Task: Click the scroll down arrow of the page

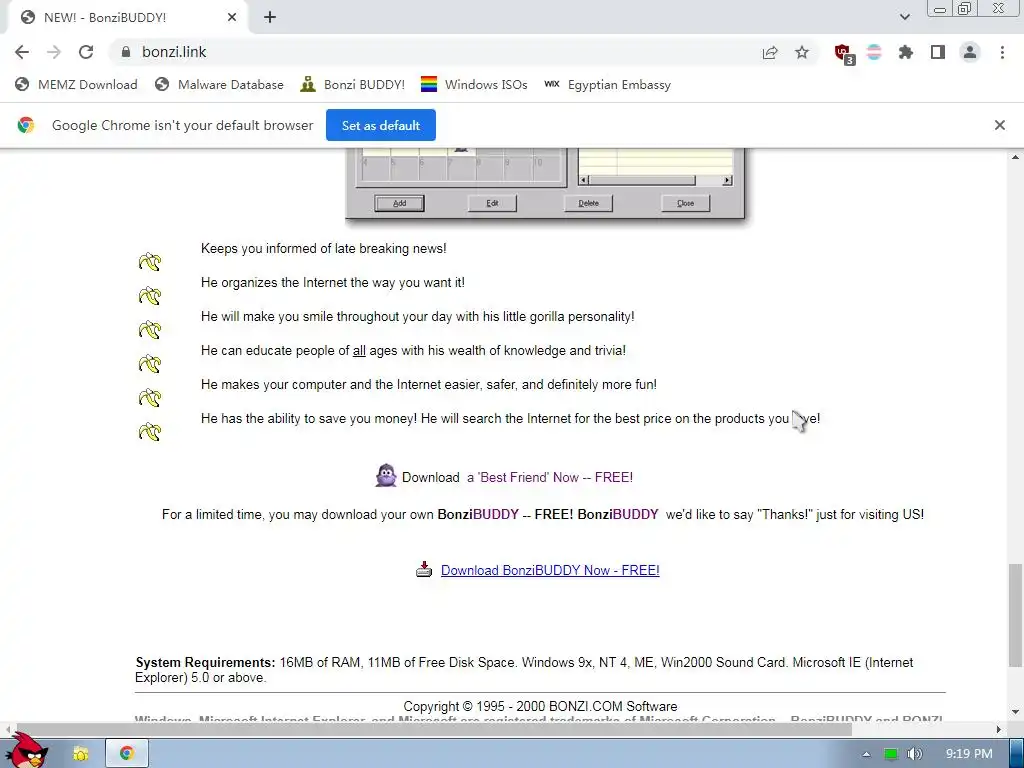Action: (1015, 712)
